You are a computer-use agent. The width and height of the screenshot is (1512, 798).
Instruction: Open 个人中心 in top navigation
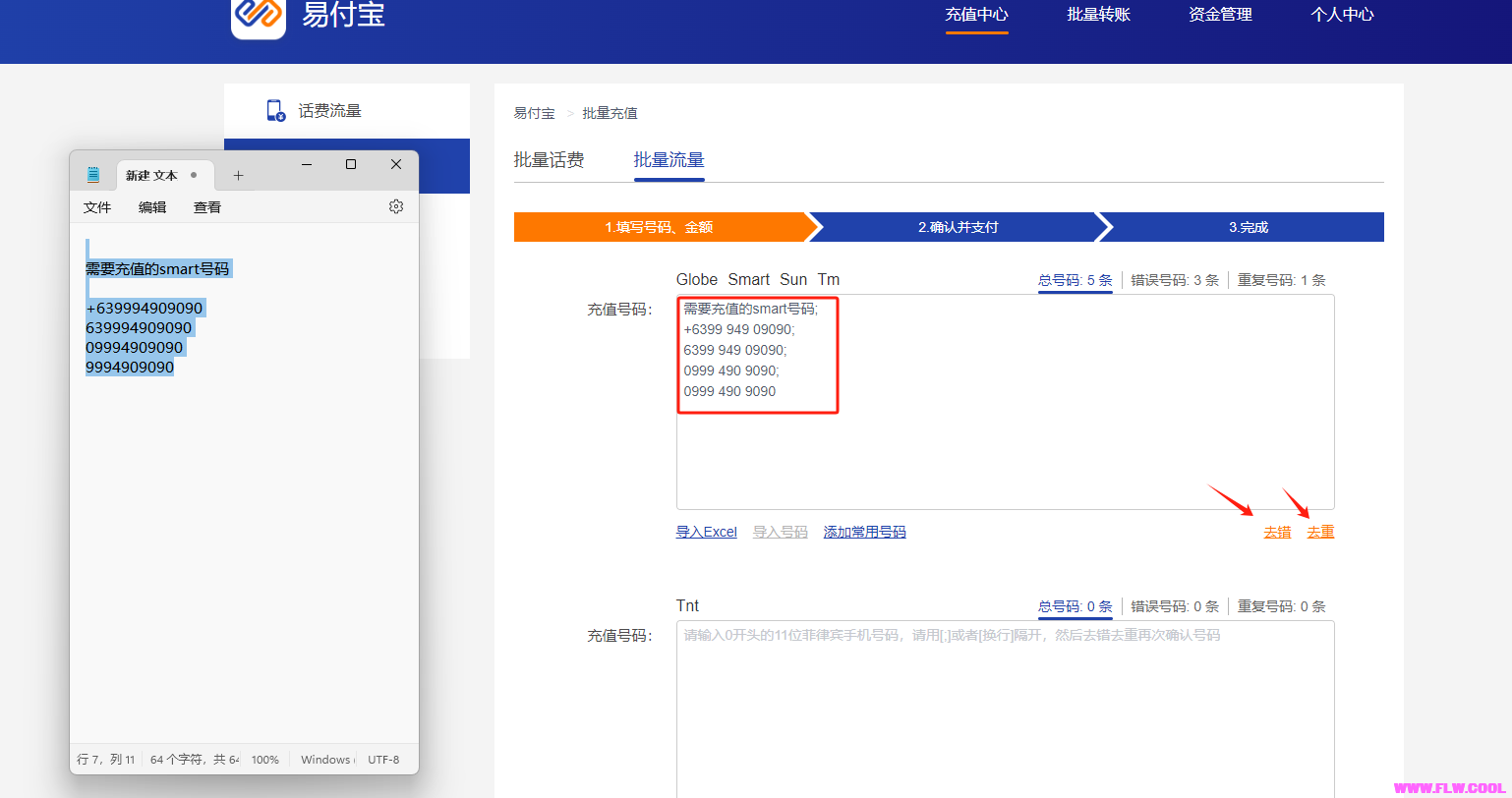[x=1343, y=15]
